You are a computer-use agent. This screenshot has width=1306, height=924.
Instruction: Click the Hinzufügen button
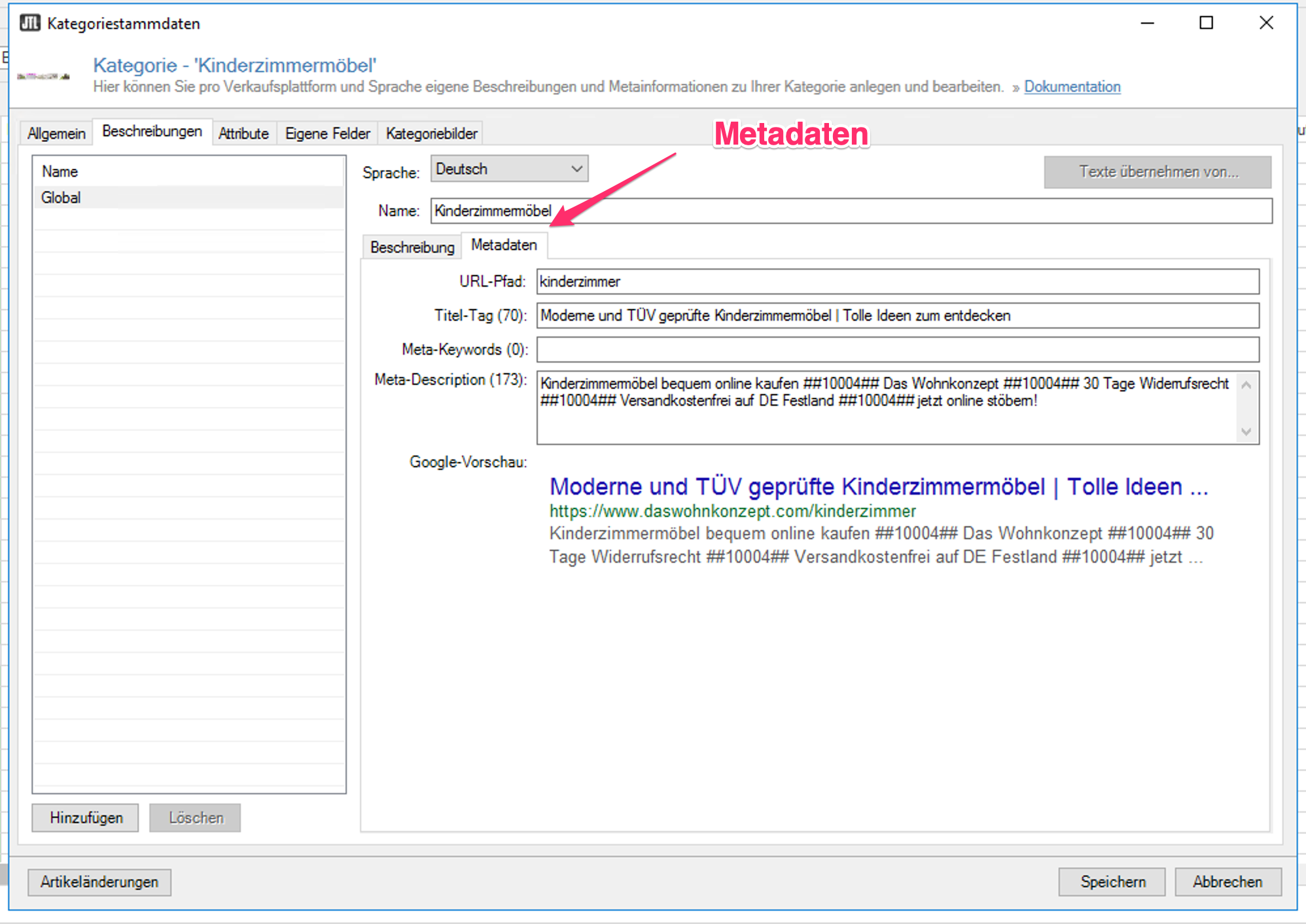86,817
